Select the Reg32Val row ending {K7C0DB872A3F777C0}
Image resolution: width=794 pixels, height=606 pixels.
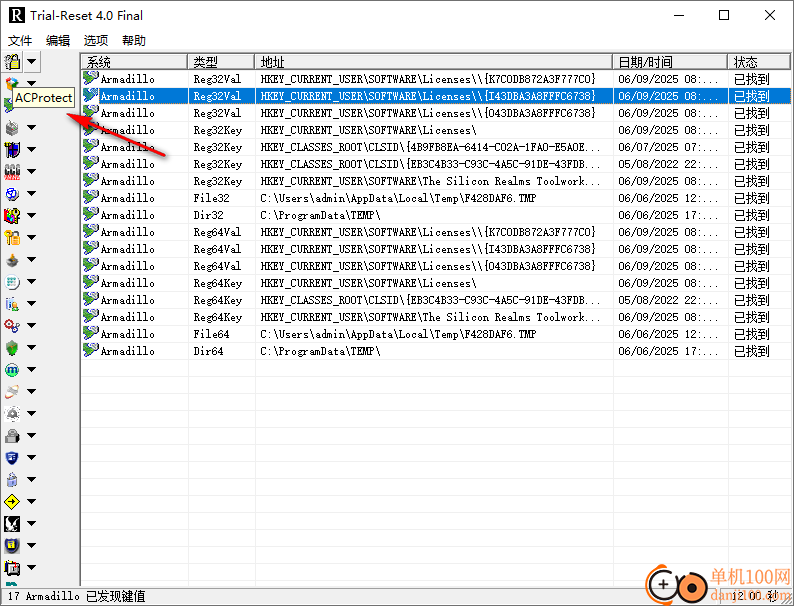point(436,79)
